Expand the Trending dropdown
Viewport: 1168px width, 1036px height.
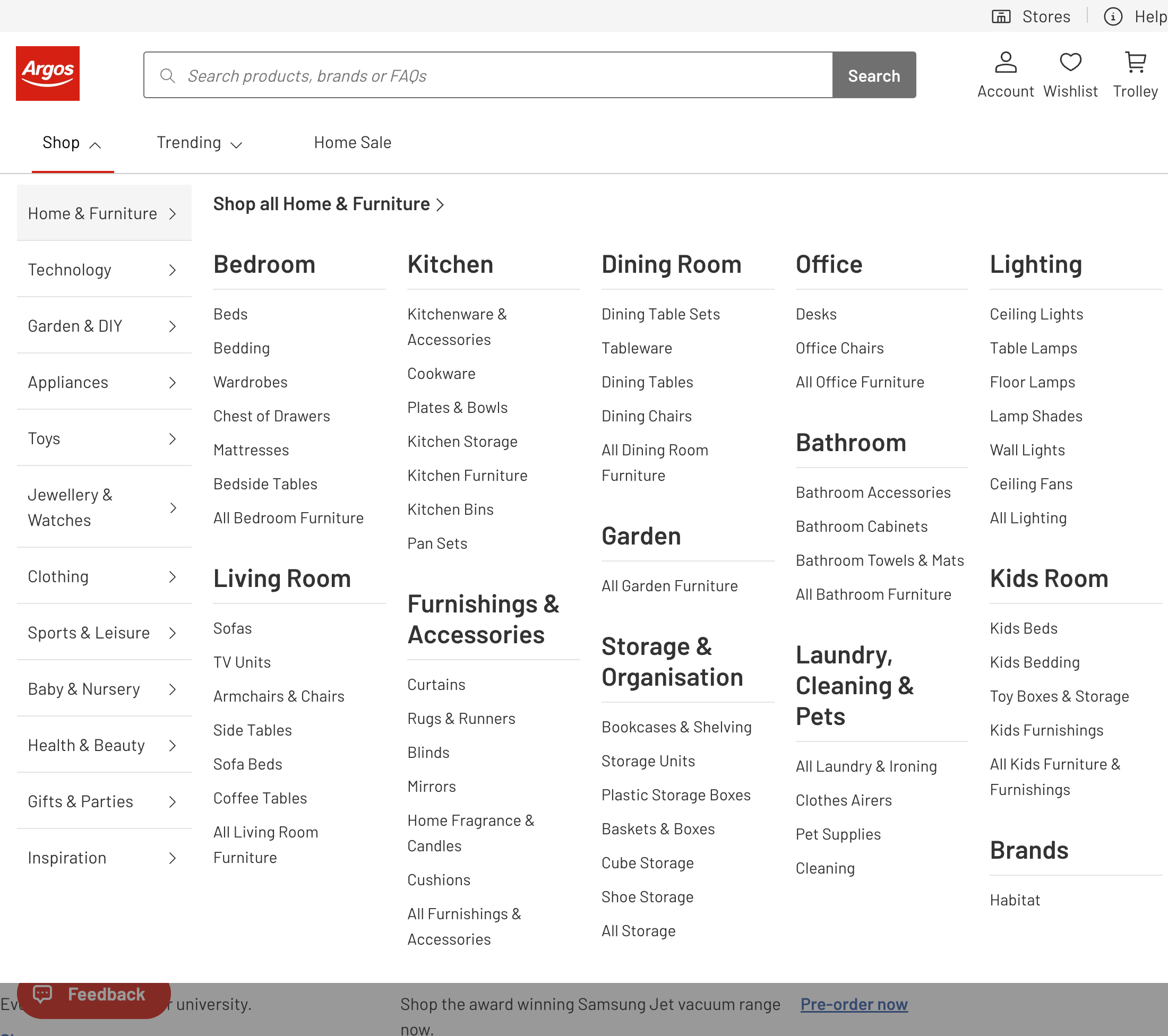(237, 144)
